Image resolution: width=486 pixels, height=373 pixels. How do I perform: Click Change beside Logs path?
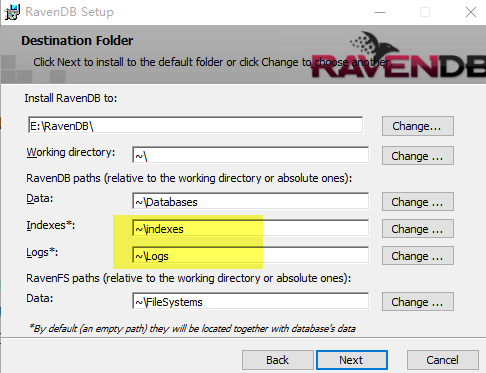pos(418,256)
